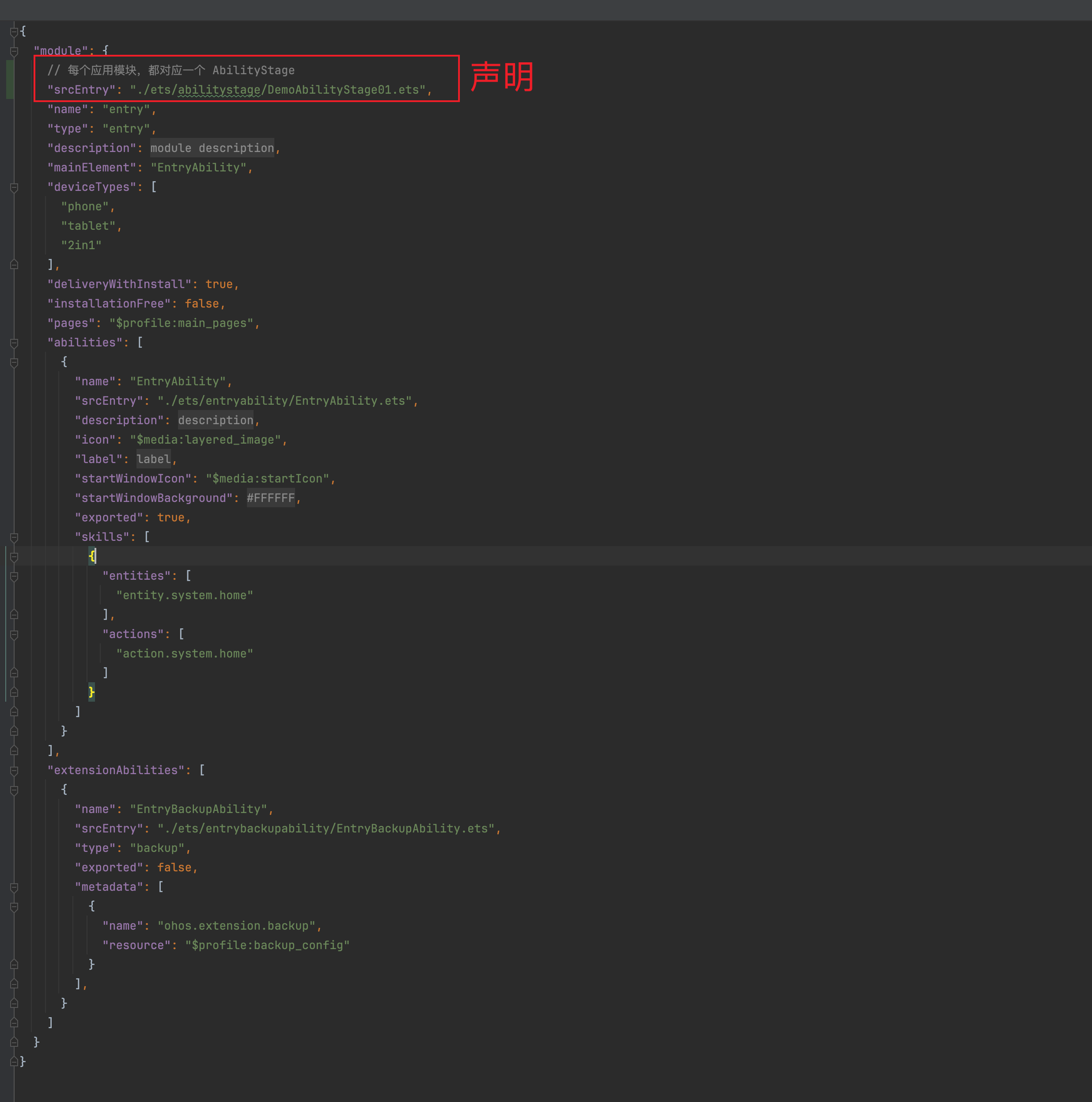Collapse the "entities" array fold marker
1092x1102 pixels.
coord(14,576)
